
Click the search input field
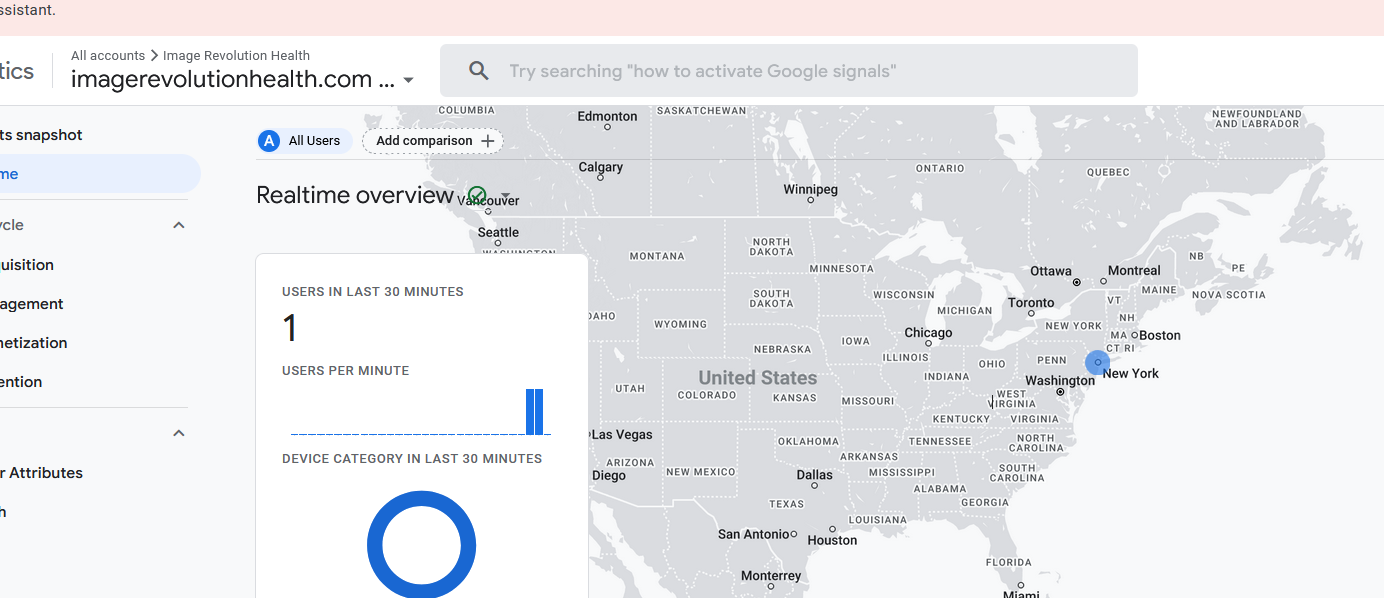click(788, 71)
